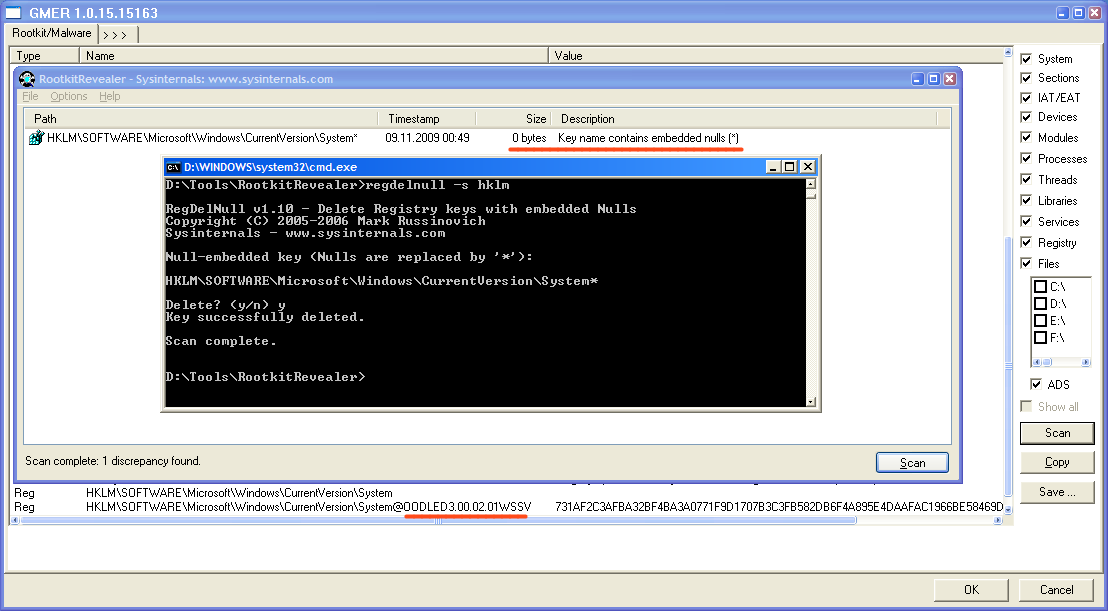Uncheck the Threads option
Image resolution: width=1108 pixels, height=611 pixels.
click(1026, 179)
